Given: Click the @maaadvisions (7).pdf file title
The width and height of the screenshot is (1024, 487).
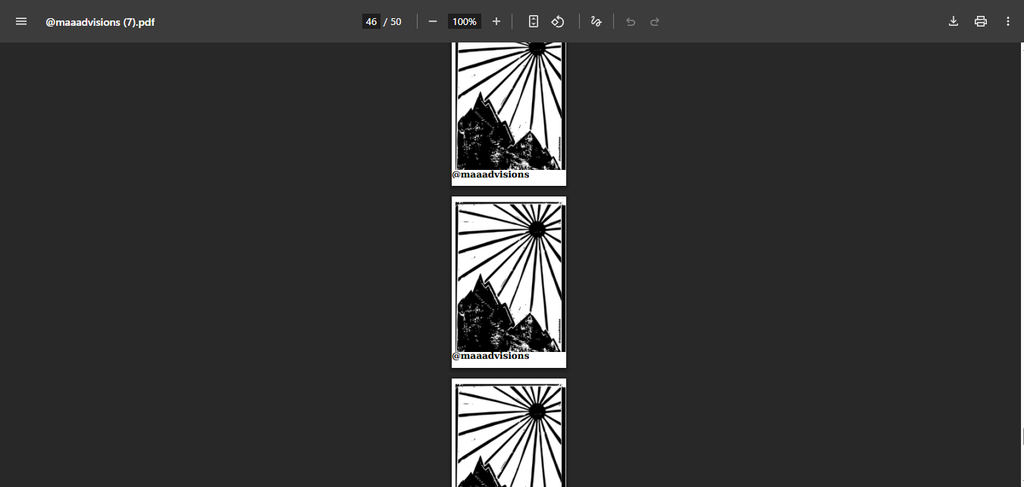Looking at the screenshot, I should point(100,22).
